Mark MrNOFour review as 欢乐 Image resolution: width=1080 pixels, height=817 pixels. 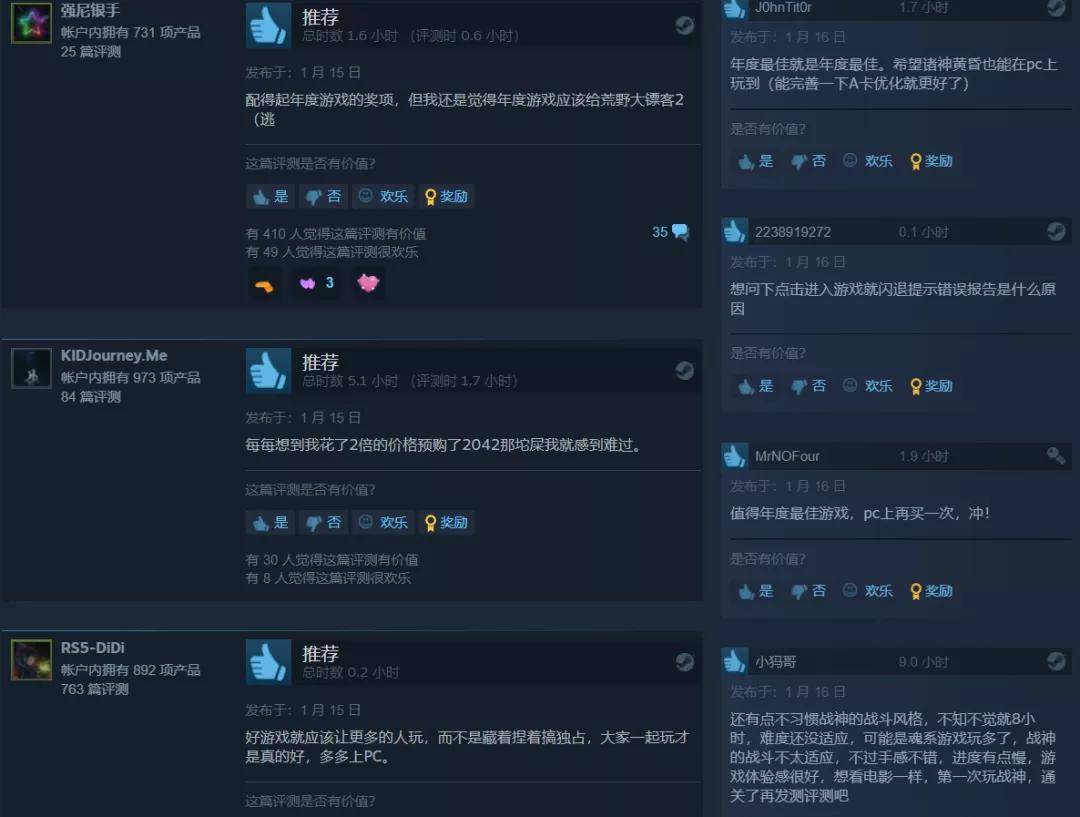[x=868, y=591]
